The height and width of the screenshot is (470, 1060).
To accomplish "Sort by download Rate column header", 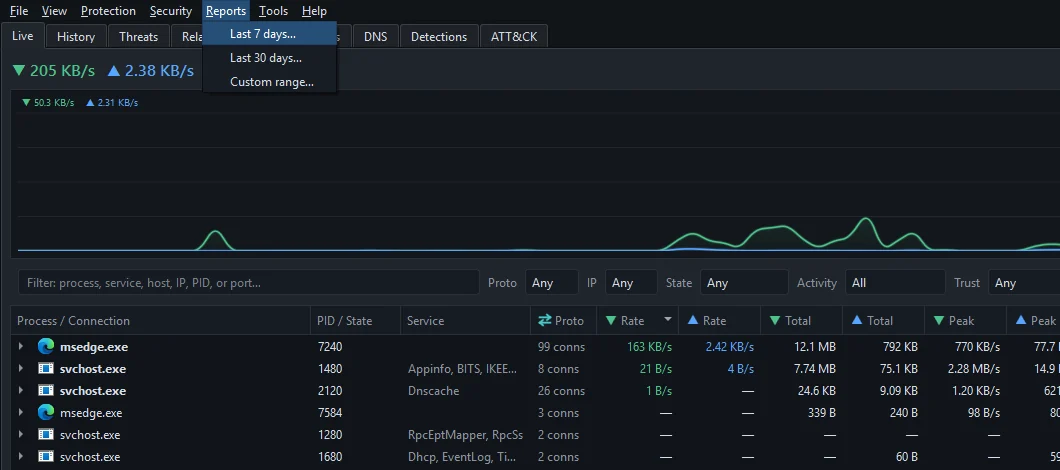I will pos(637,321).
